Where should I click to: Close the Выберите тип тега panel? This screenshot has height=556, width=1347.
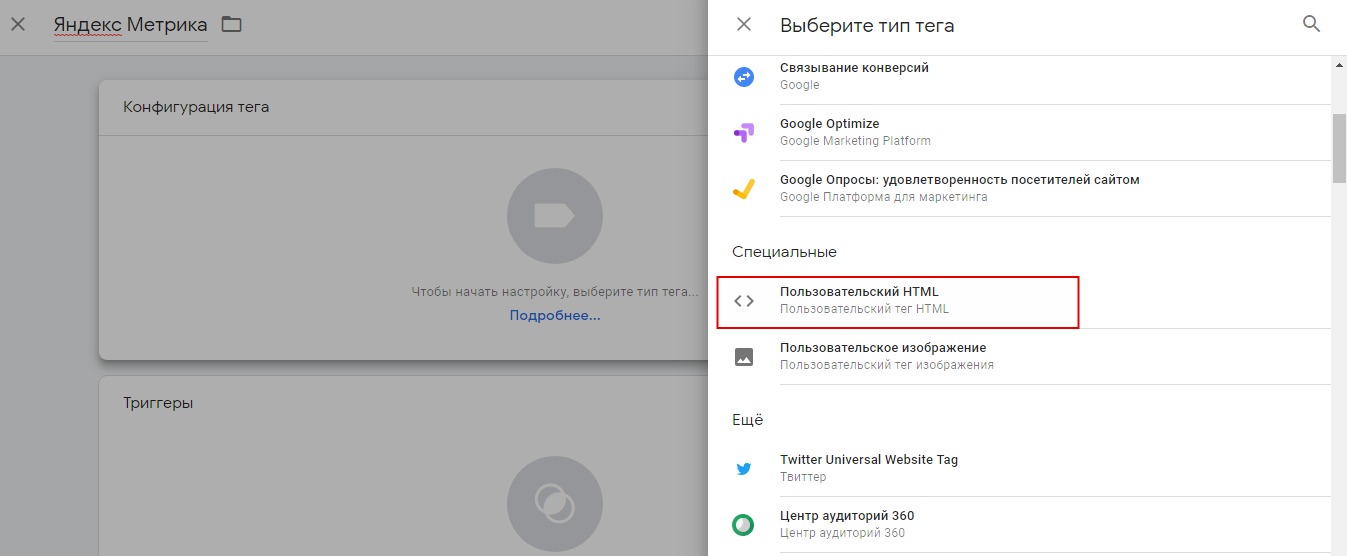click(744, 24)
